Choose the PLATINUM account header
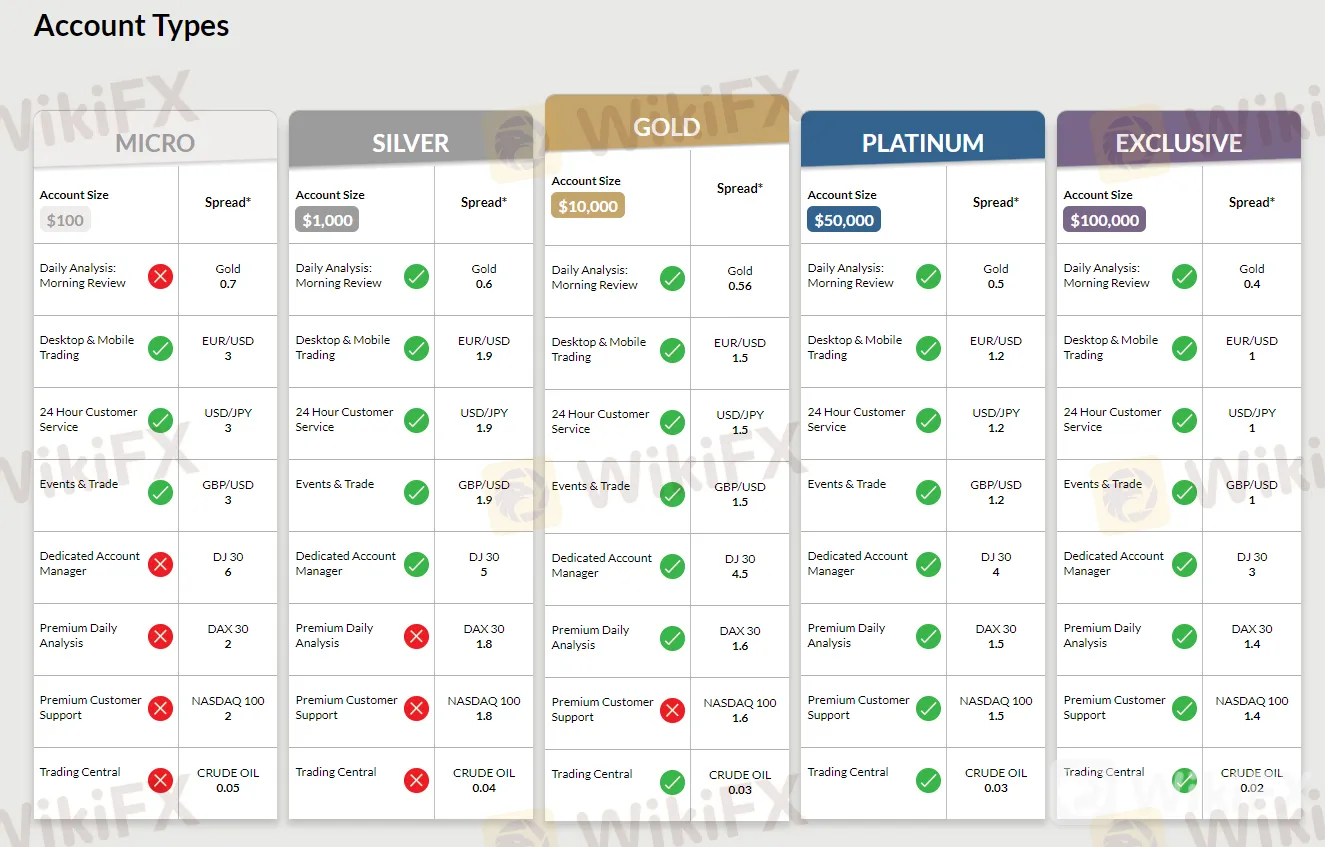The image size is (1325, 847). coord(923,143)
